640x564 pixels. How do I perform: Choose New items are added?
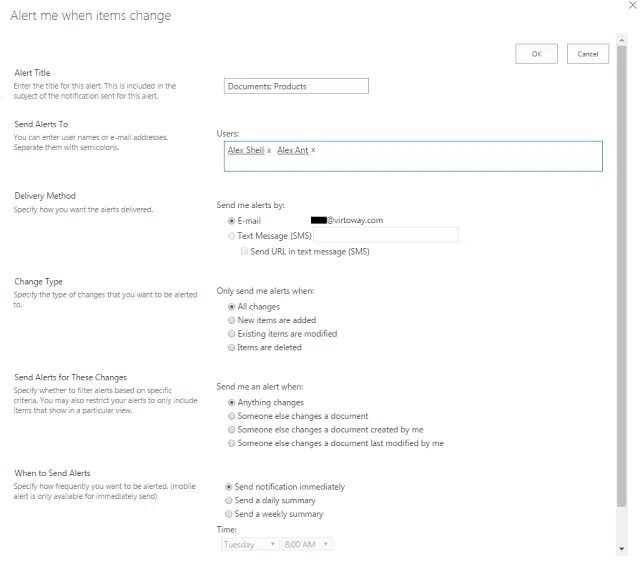(x=231, y=320)
